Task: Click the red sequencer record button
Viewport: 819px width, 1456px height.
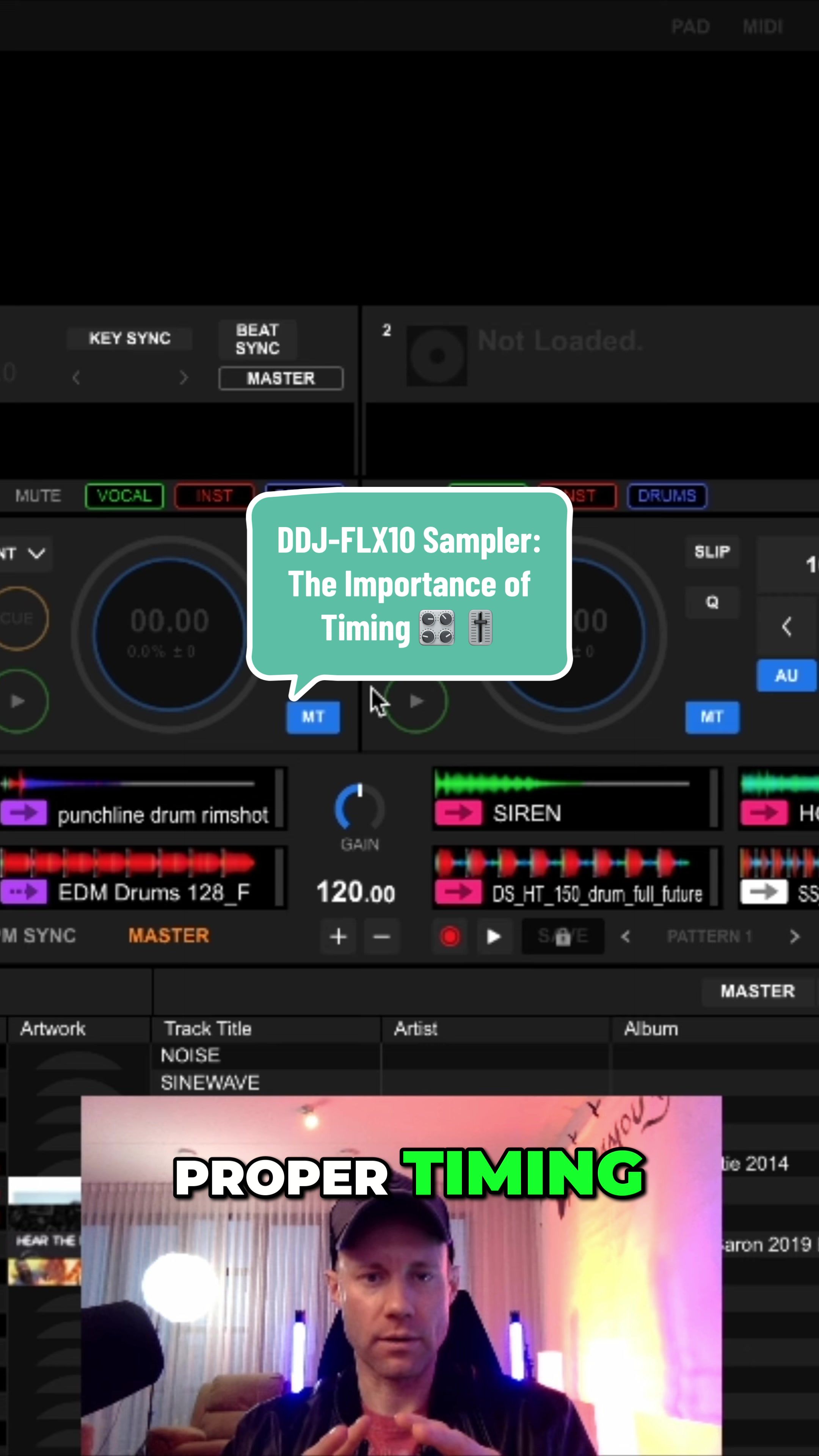Action: 450,937
